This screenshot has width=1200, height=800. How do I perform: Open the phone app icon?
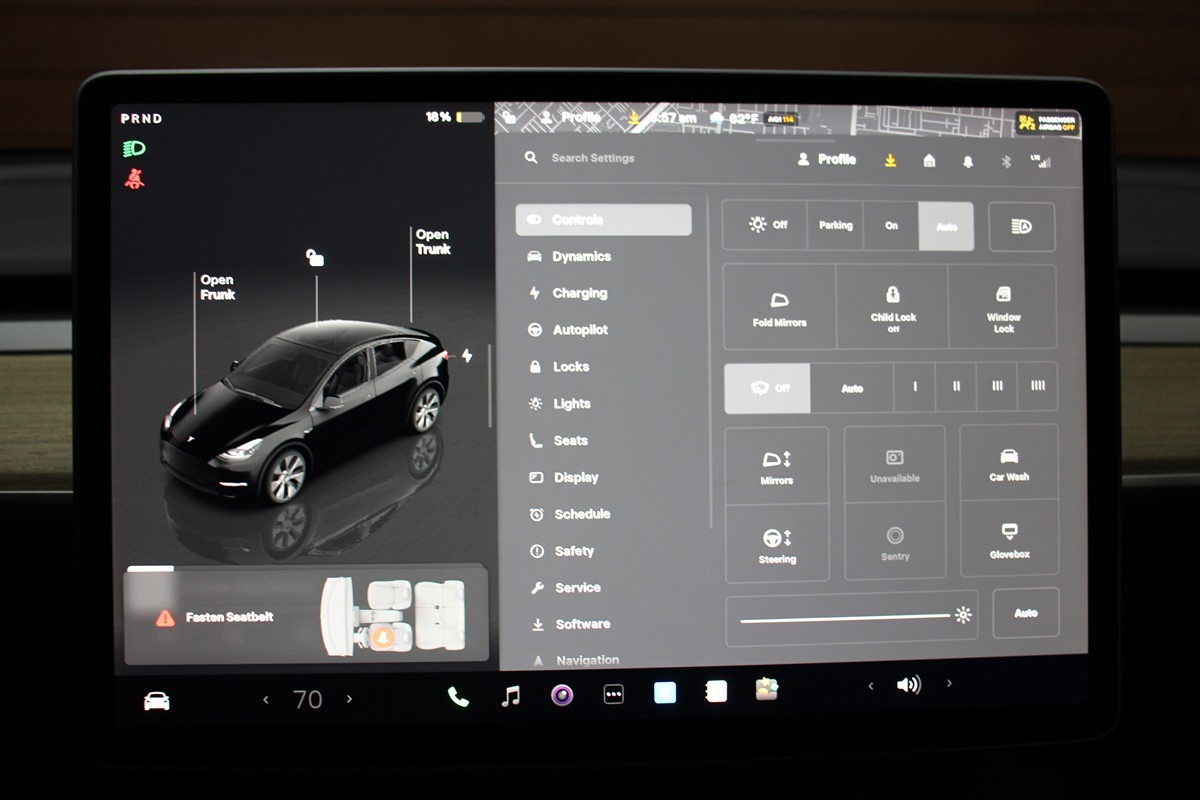tap(458, 697)
